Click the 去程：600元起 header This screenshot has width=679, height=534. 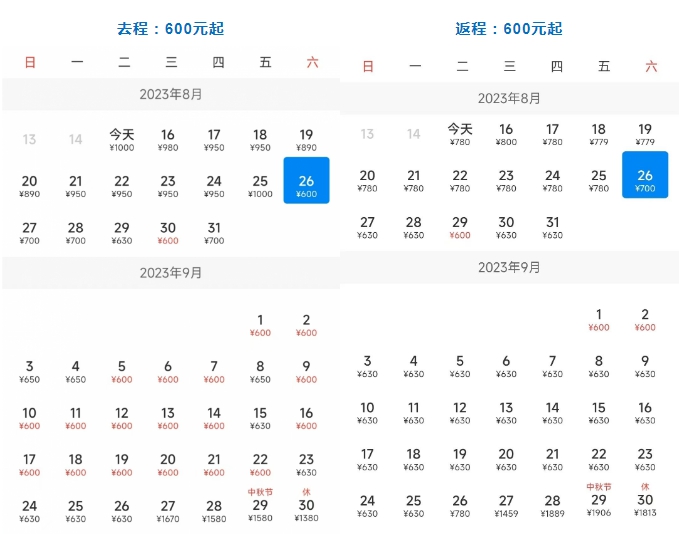click(170, 29)
